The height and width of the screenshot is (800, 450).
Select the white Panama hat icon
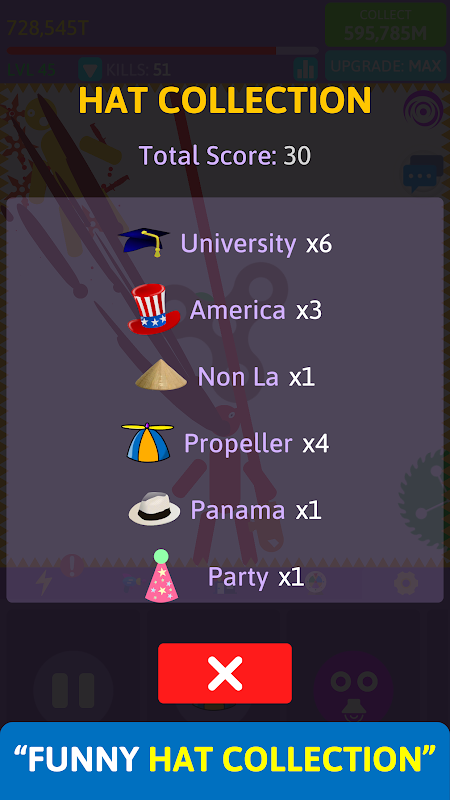click(154, 509)
